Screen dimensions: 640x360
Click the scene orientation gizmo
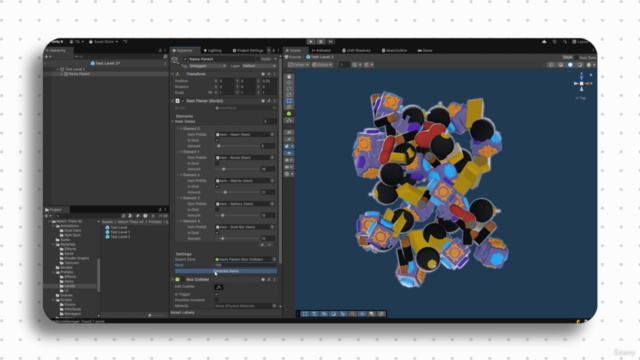(582, 83)
